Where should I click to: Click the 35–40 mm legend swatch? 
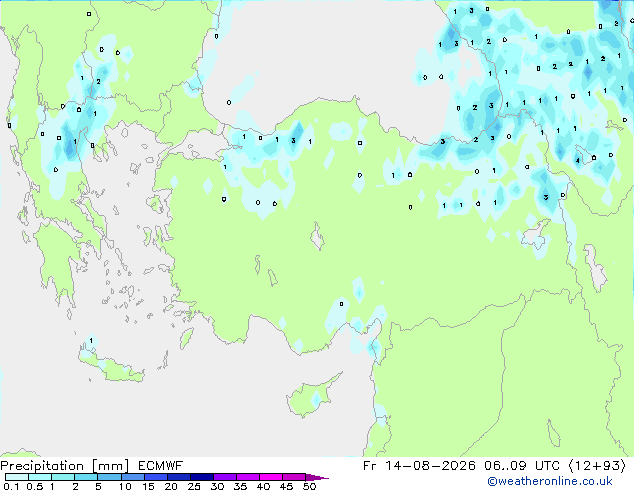click(x=248, y=477)
